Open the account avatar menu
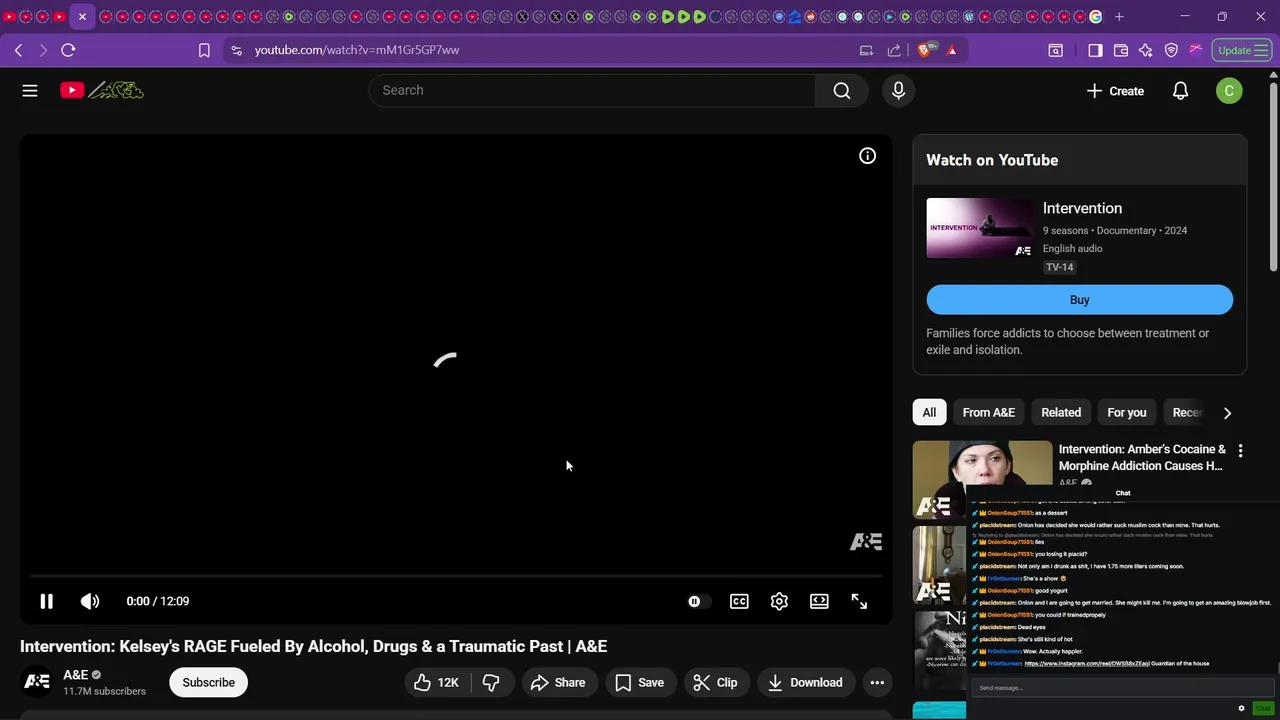Image resolution: width=1280 pixels, height=720 pixels. pos(1229,91)
